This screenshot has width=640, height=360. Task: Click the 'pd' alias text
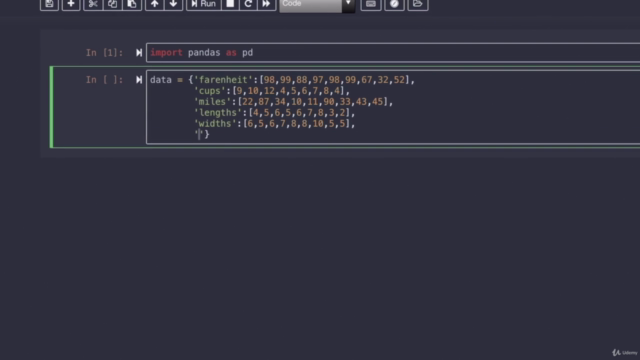click(x=247, y=53)
